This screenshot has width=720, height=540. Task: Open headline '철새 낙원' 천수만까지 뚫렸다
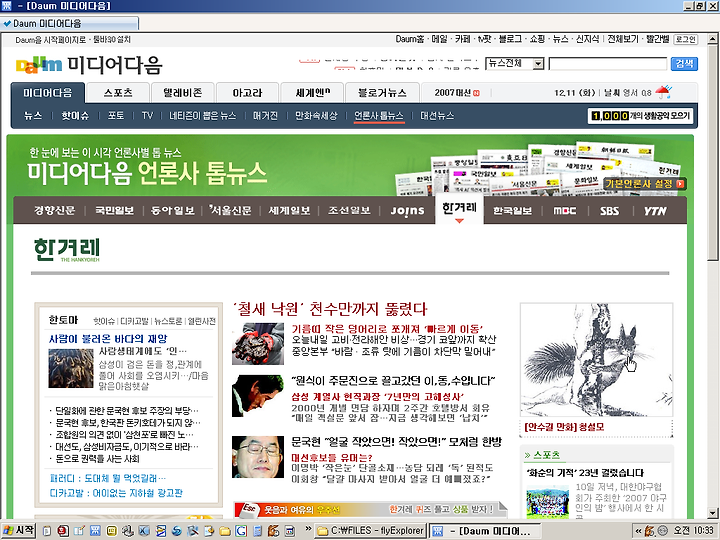click(x=330, y=309)
